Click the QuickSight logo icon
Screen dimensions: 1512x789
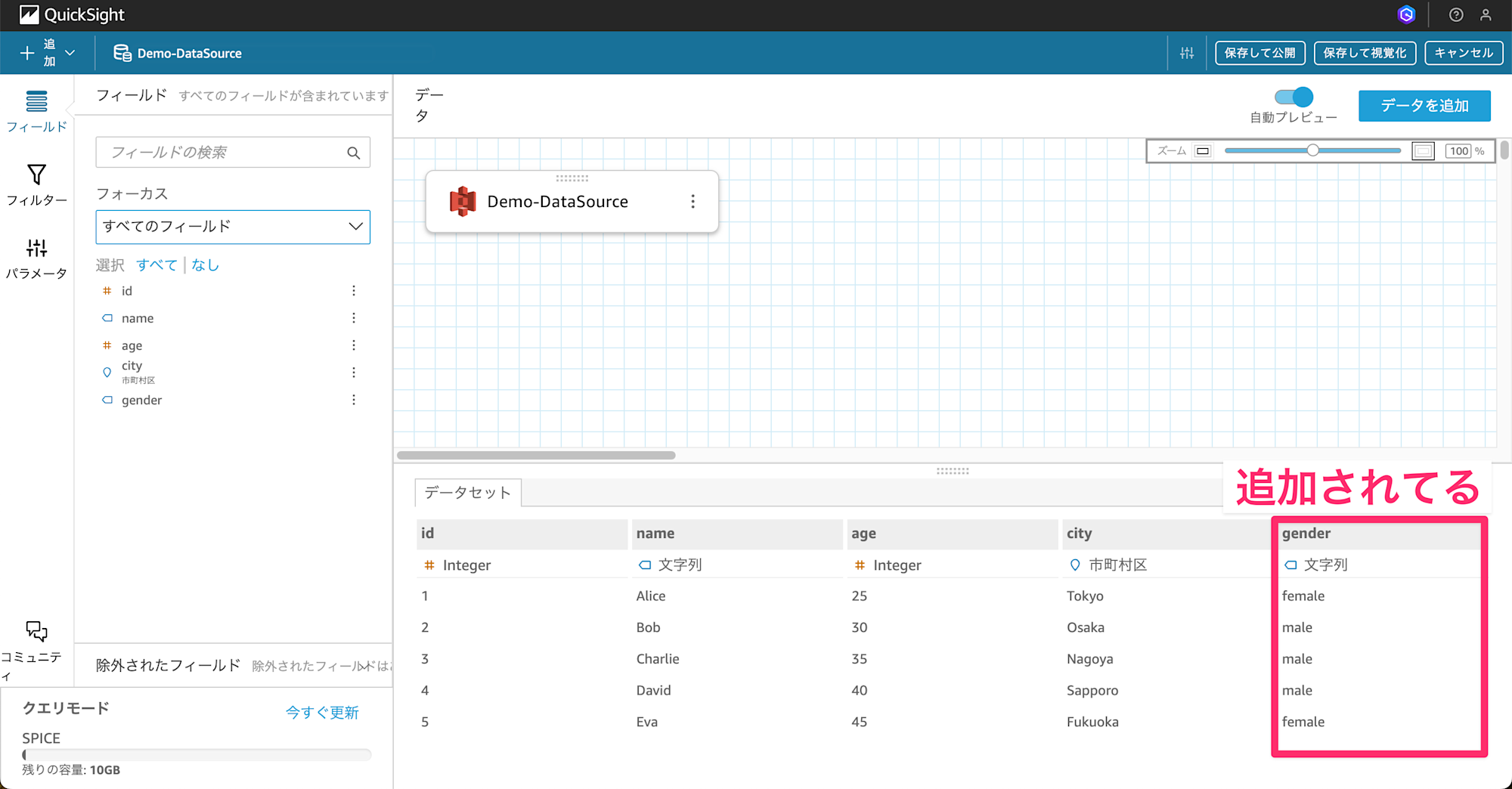click(x=29, y=14)
